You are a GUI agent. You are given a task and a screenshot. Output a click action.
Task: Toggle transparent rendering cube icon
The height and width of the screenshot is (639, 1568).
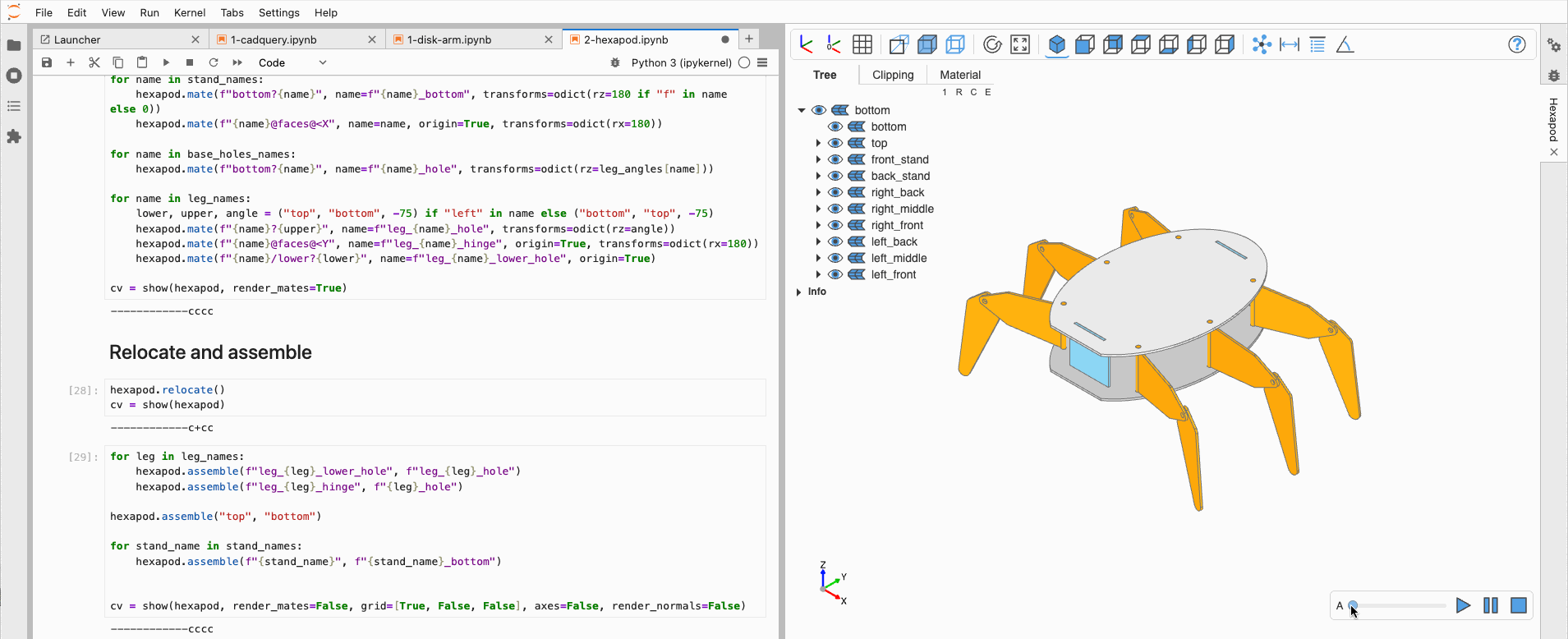(x=927, y=44)
